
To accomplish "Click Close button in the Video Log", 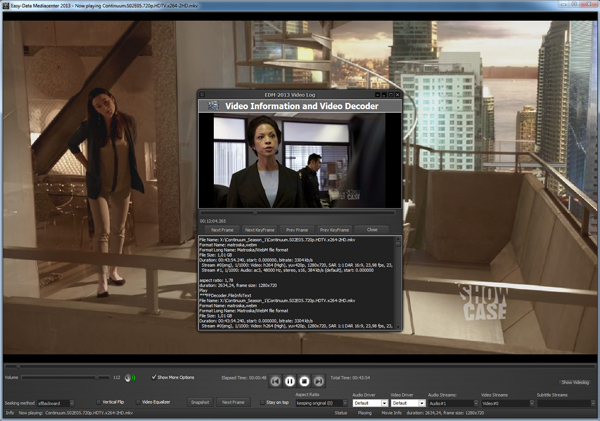I will point(372,230).
